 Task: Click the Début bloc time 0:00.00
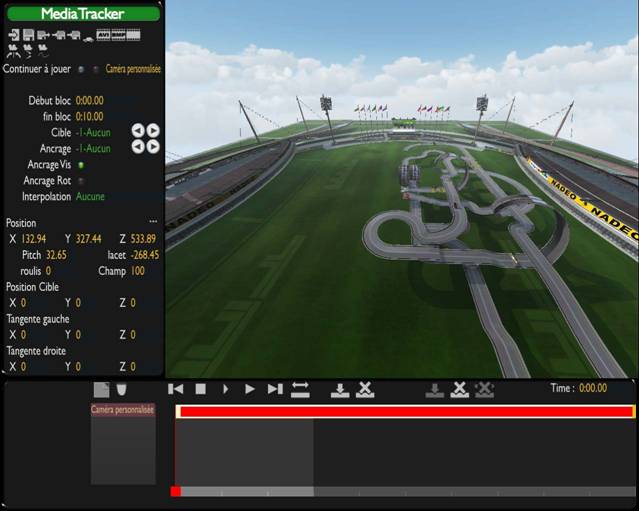(90, 101)
